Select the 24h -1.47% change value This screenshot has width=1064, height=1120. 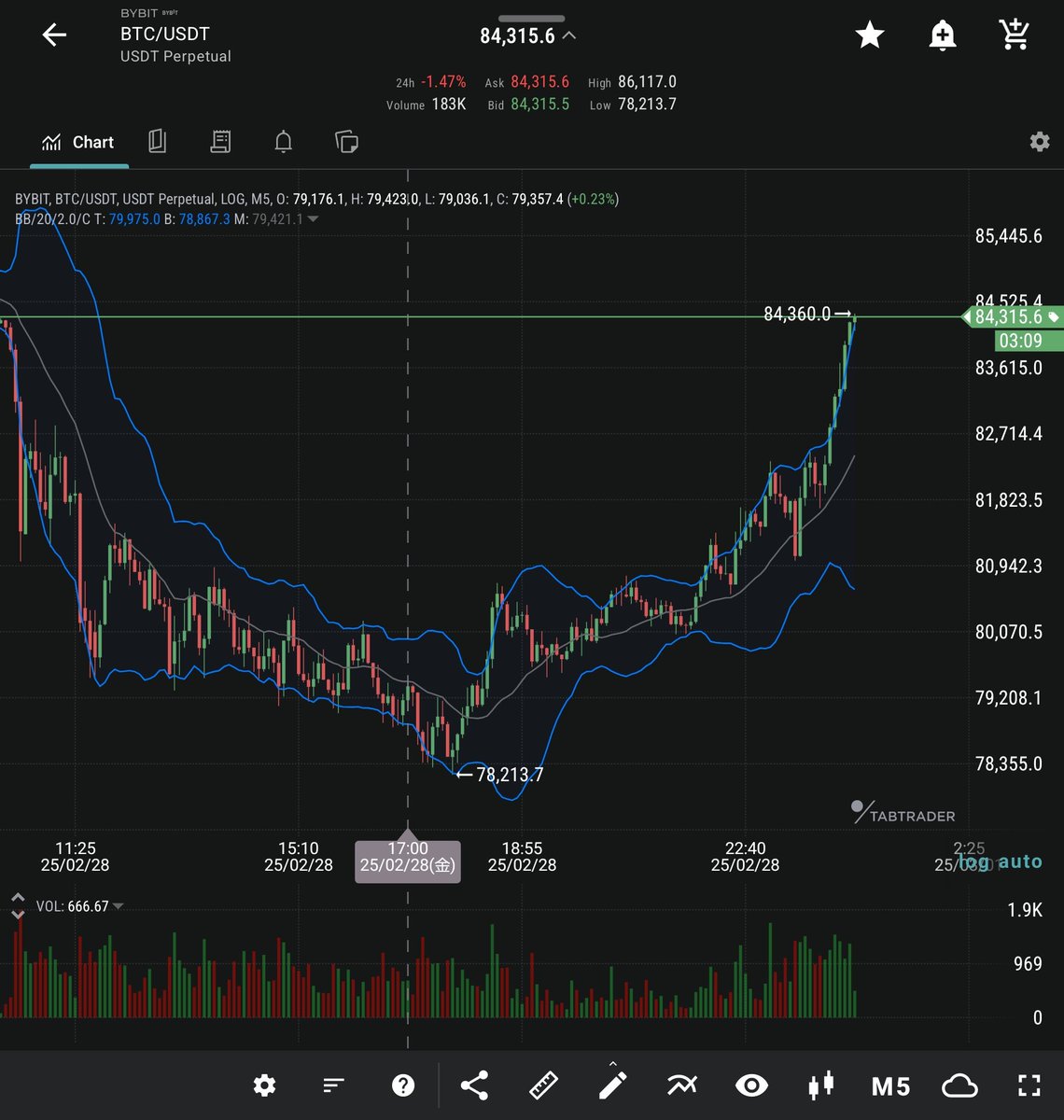[x=443, y=82]
